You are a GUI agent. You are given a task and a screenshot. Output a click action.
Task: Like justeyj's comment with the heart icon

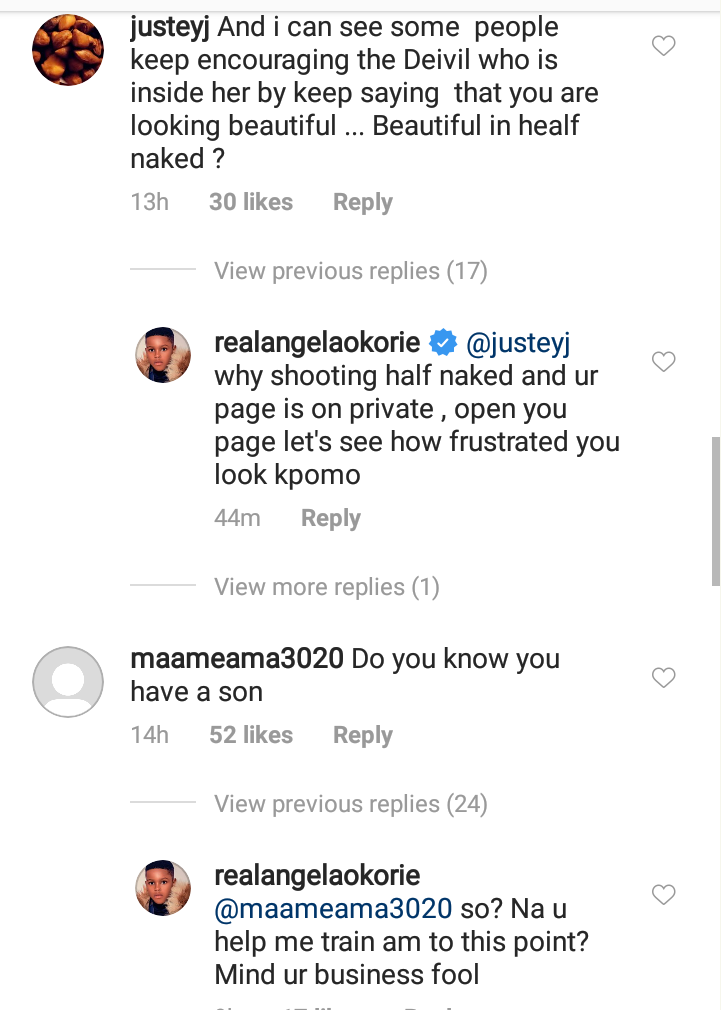663,46
